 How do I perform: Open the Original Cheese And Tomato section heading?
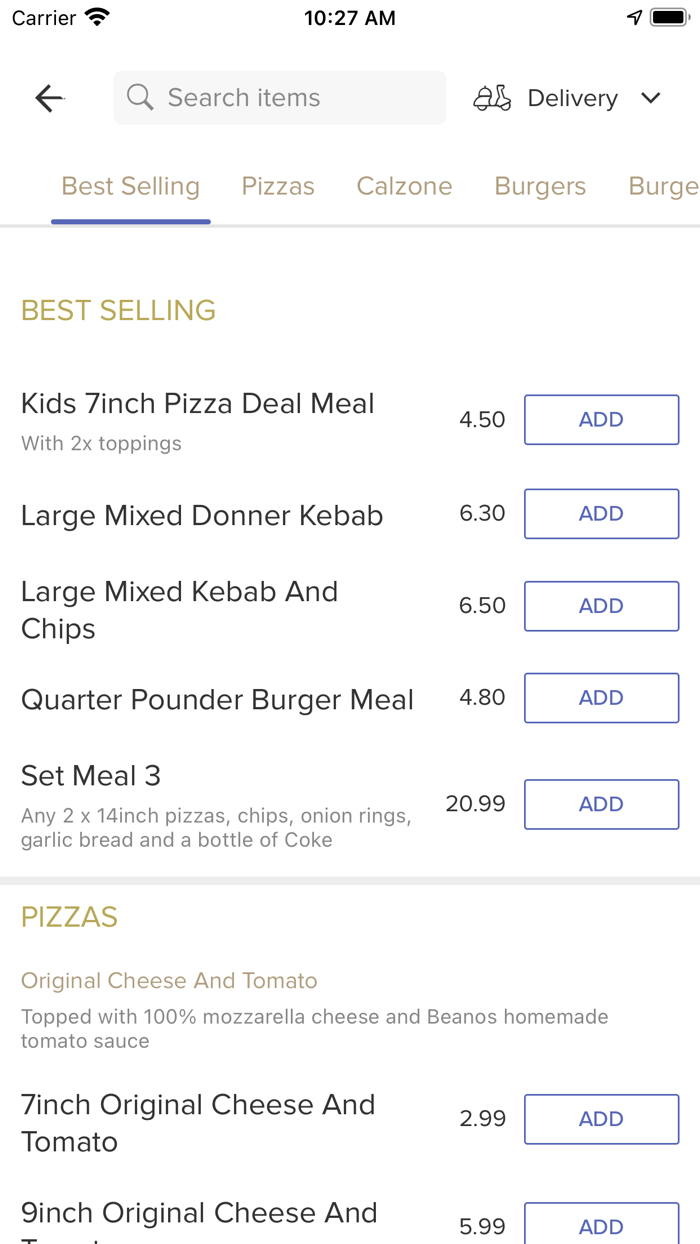click(x=169, y=981)
